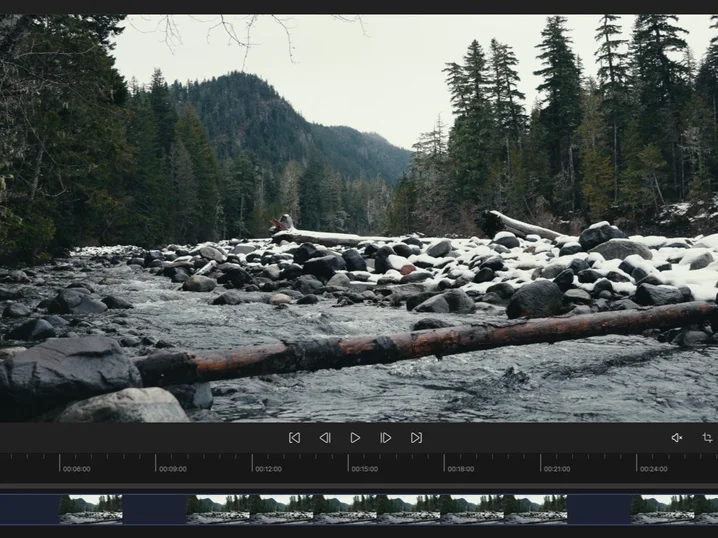The height and width of the screenshot is (538, 718).
Task: Set playhead at 00:21:00 mark
Action: click(557, 469)
